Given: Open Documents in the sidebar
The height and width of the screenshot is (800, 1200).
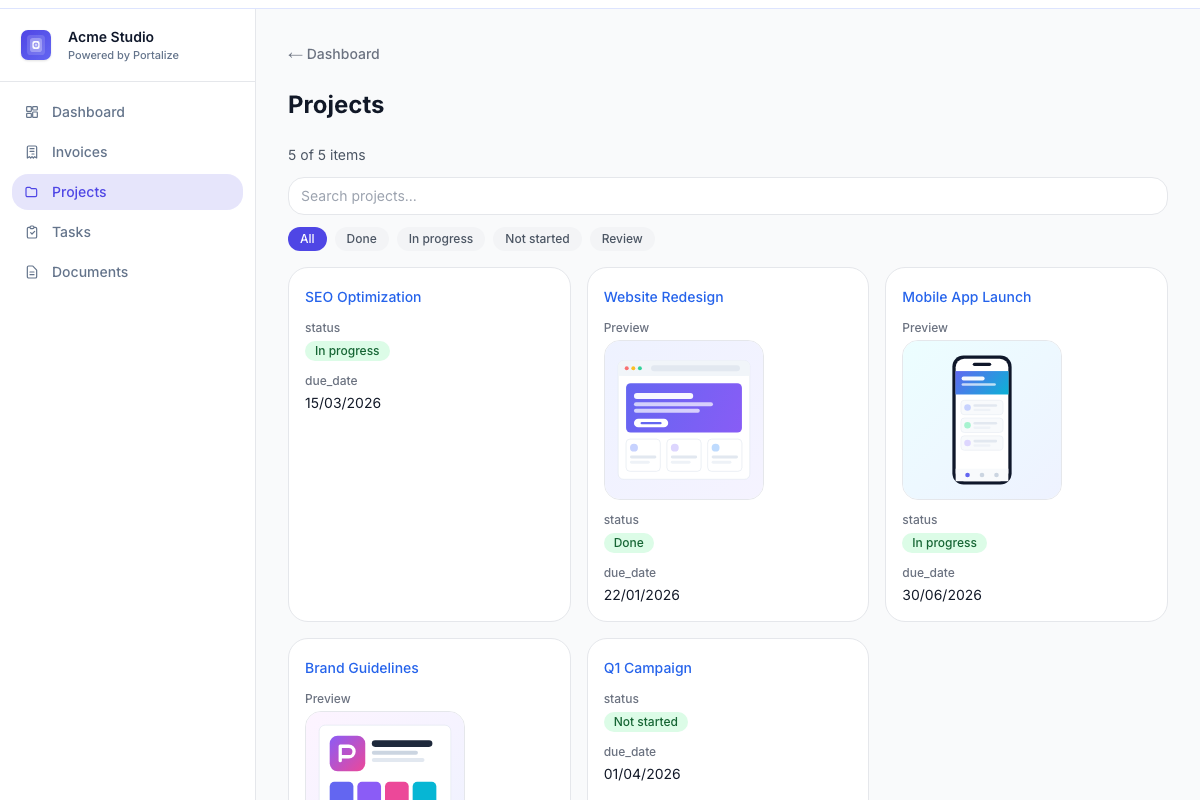Looking at the screenshot, I should click(127, 272).
